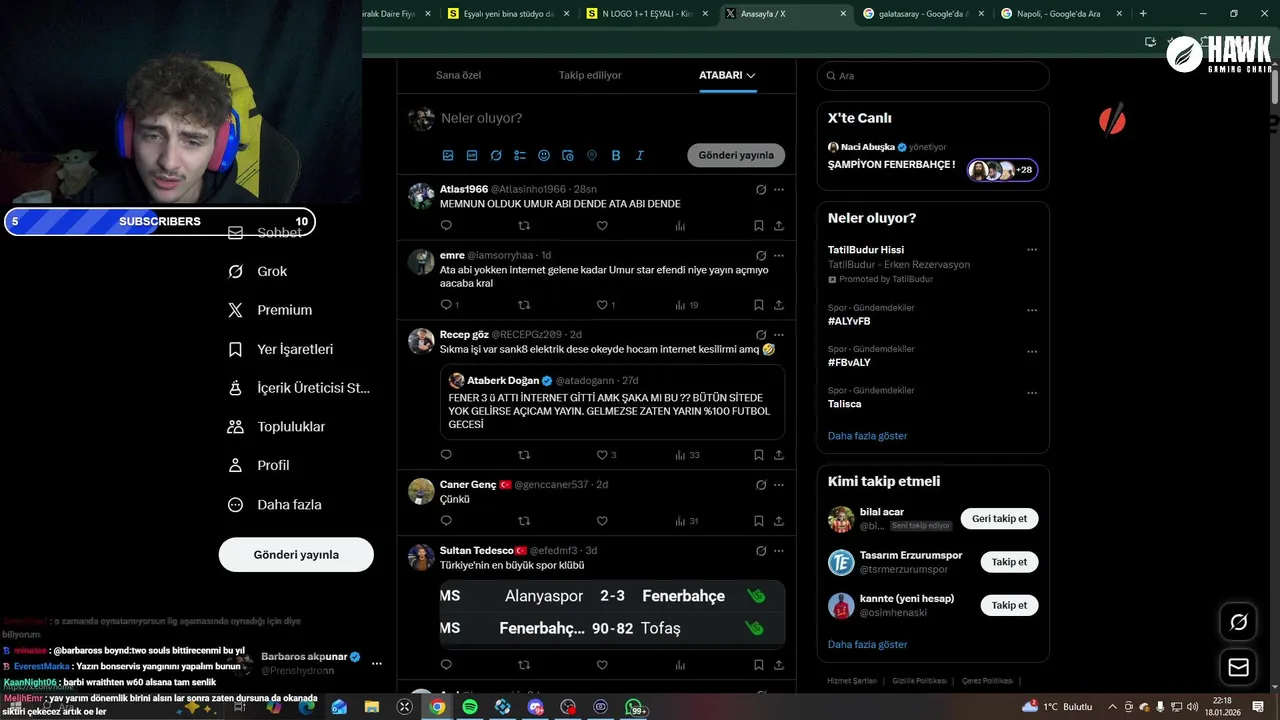Viewport: 1280px width, 720px height.
Task: Open more options on Sultan Tedesco's post
Action: tap(779, 550)
